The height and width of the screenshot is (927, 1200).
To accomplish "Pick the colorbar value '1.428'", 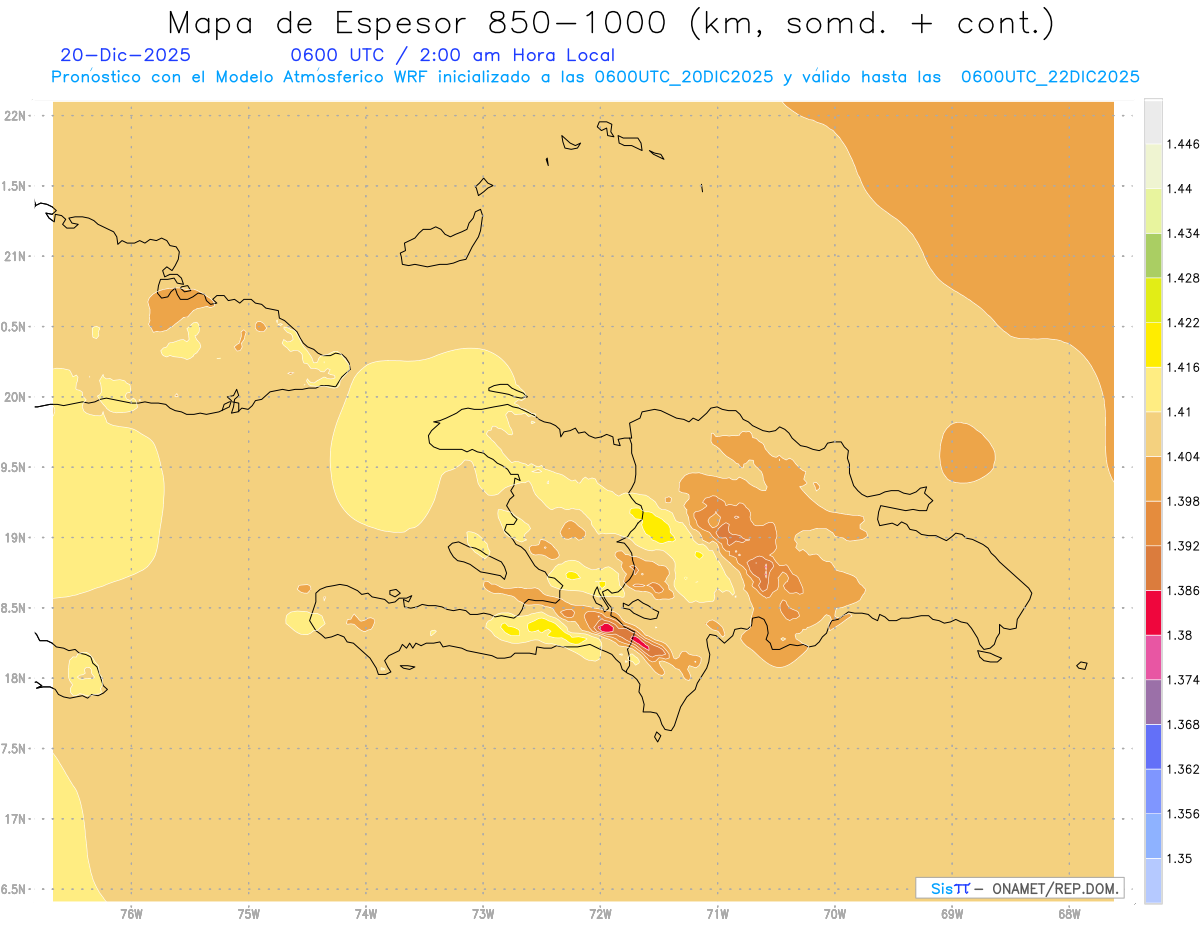I will click(x=1183, y=278).
